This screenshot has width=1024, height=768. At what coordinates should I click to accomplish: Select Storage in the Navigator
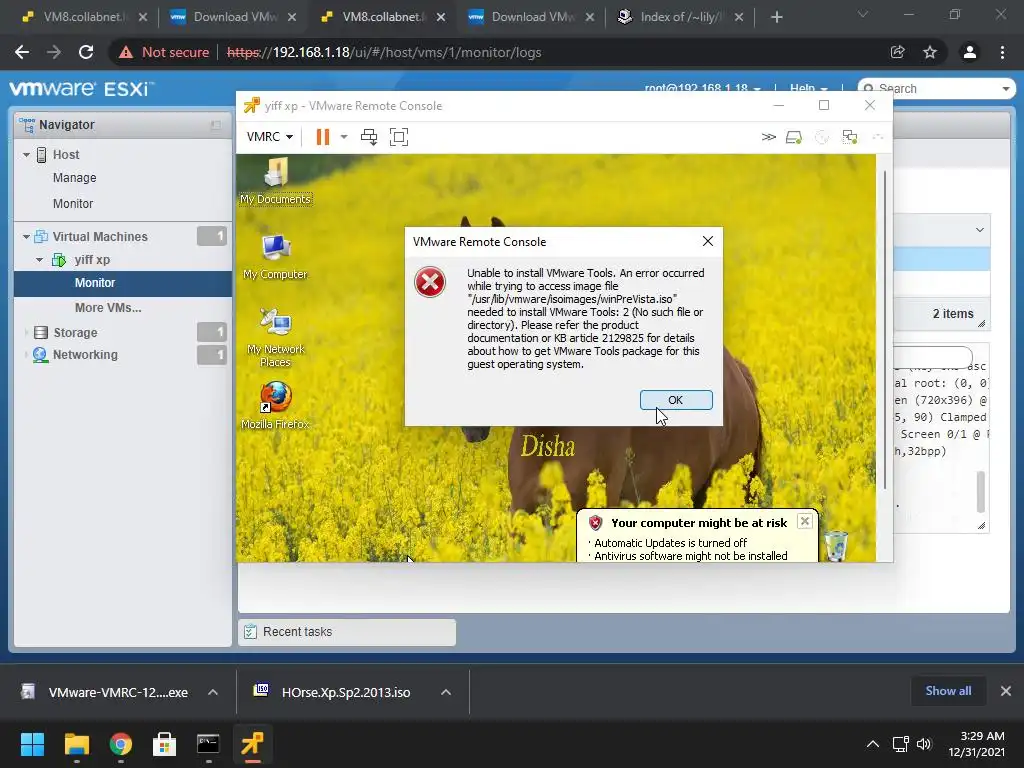pos(75,332)
